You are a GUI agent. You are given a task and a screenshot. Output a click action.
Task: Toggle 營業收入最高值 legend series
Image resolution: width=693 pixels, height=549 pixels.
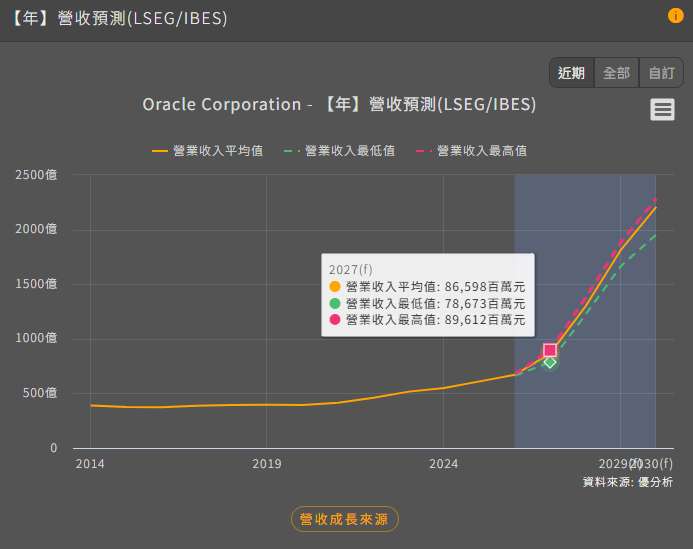[x=481, y=151]
